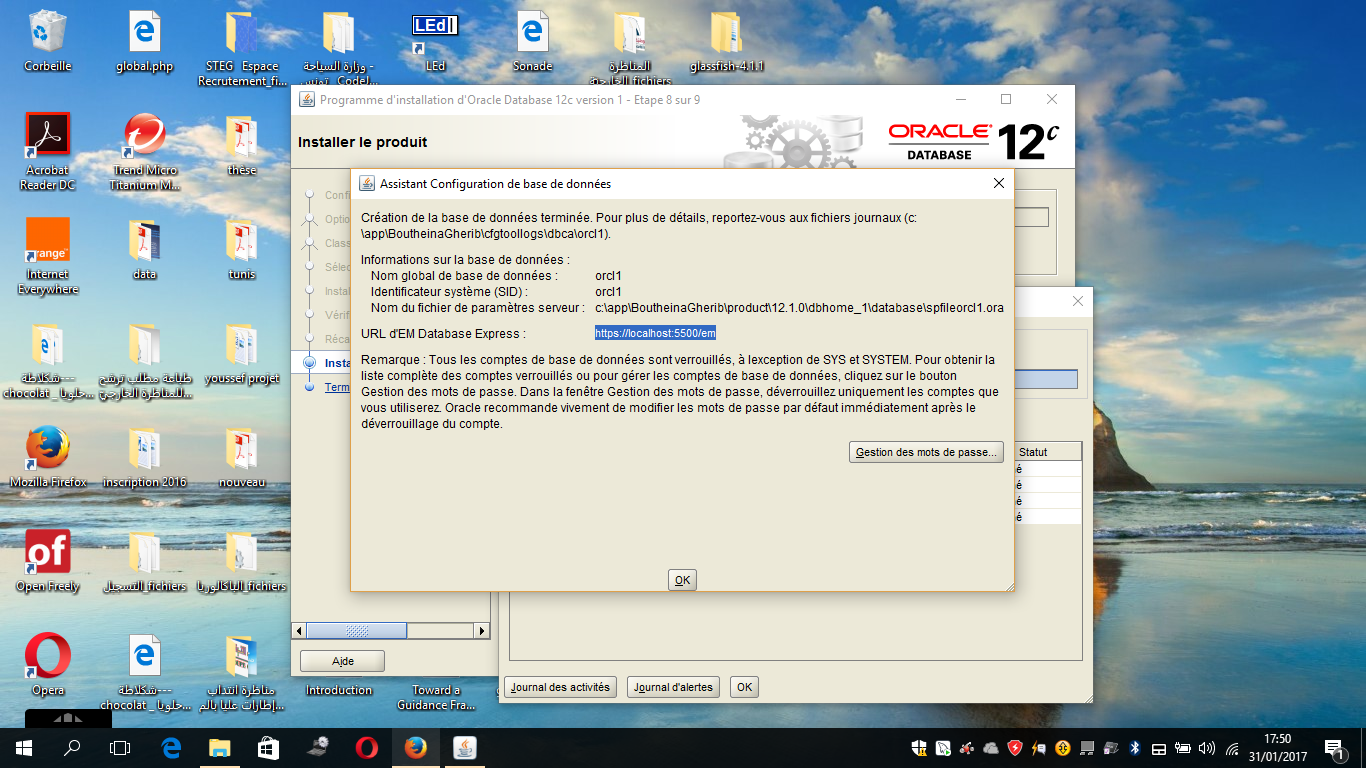Click right arrow of installer horizontal scrollbar
Viewport: 1366px width, 768px height.
[x=483, y=631]
